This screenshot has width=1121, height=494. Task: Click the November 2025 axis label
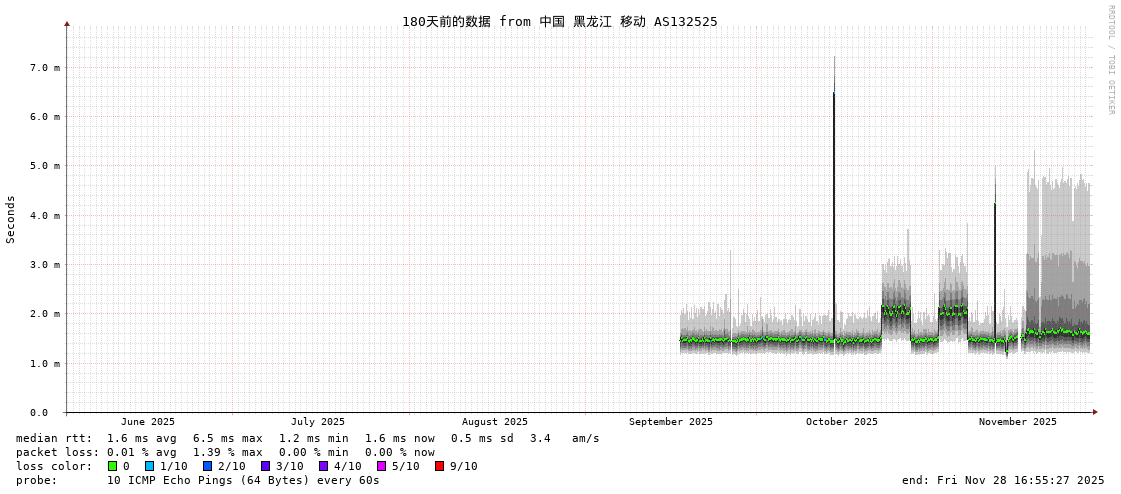pyautogui.click(x=1017, y=422)
